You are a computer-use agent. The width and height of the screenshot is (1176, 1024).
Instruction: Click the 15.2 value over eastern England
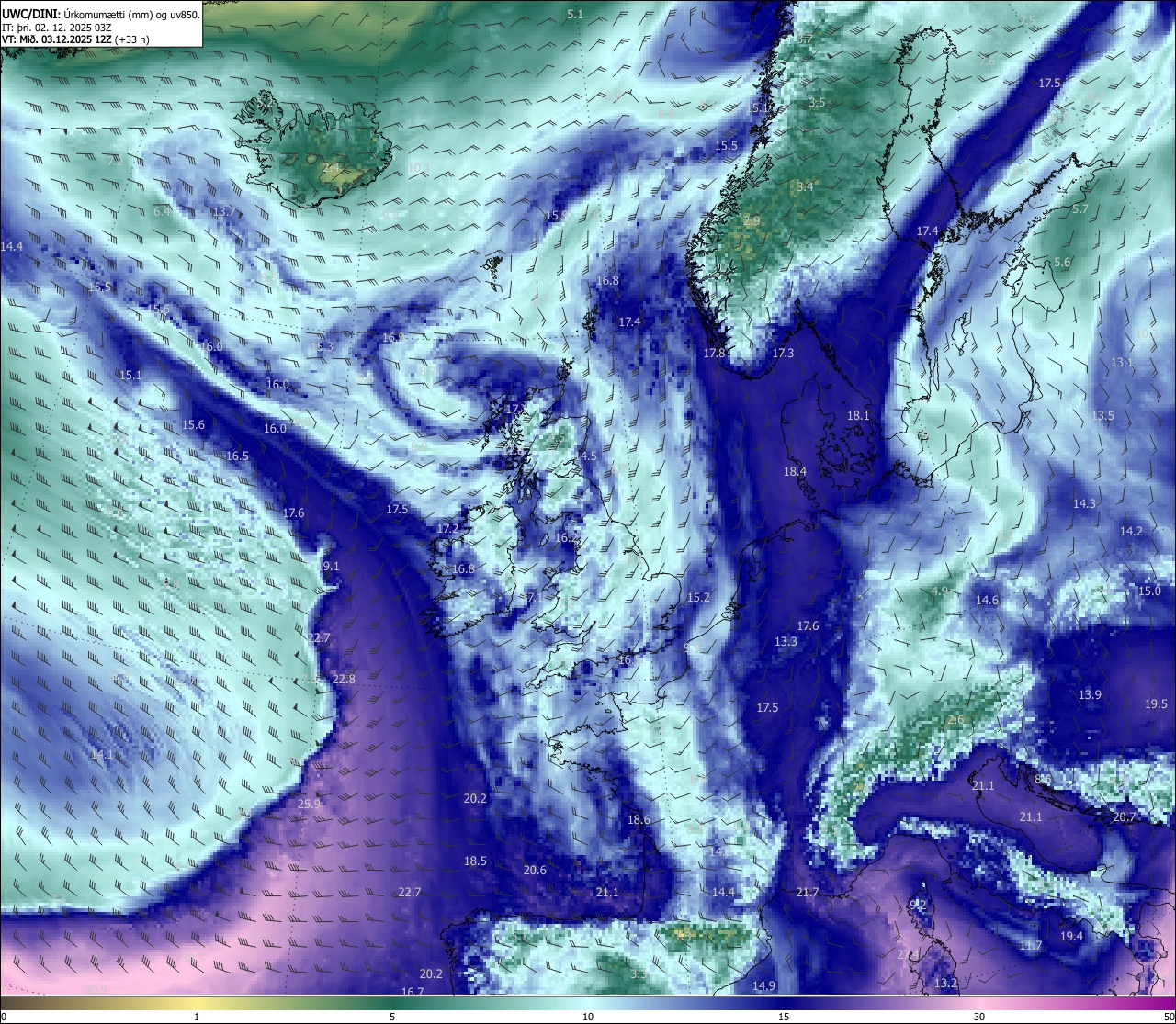tap(698, 597)
